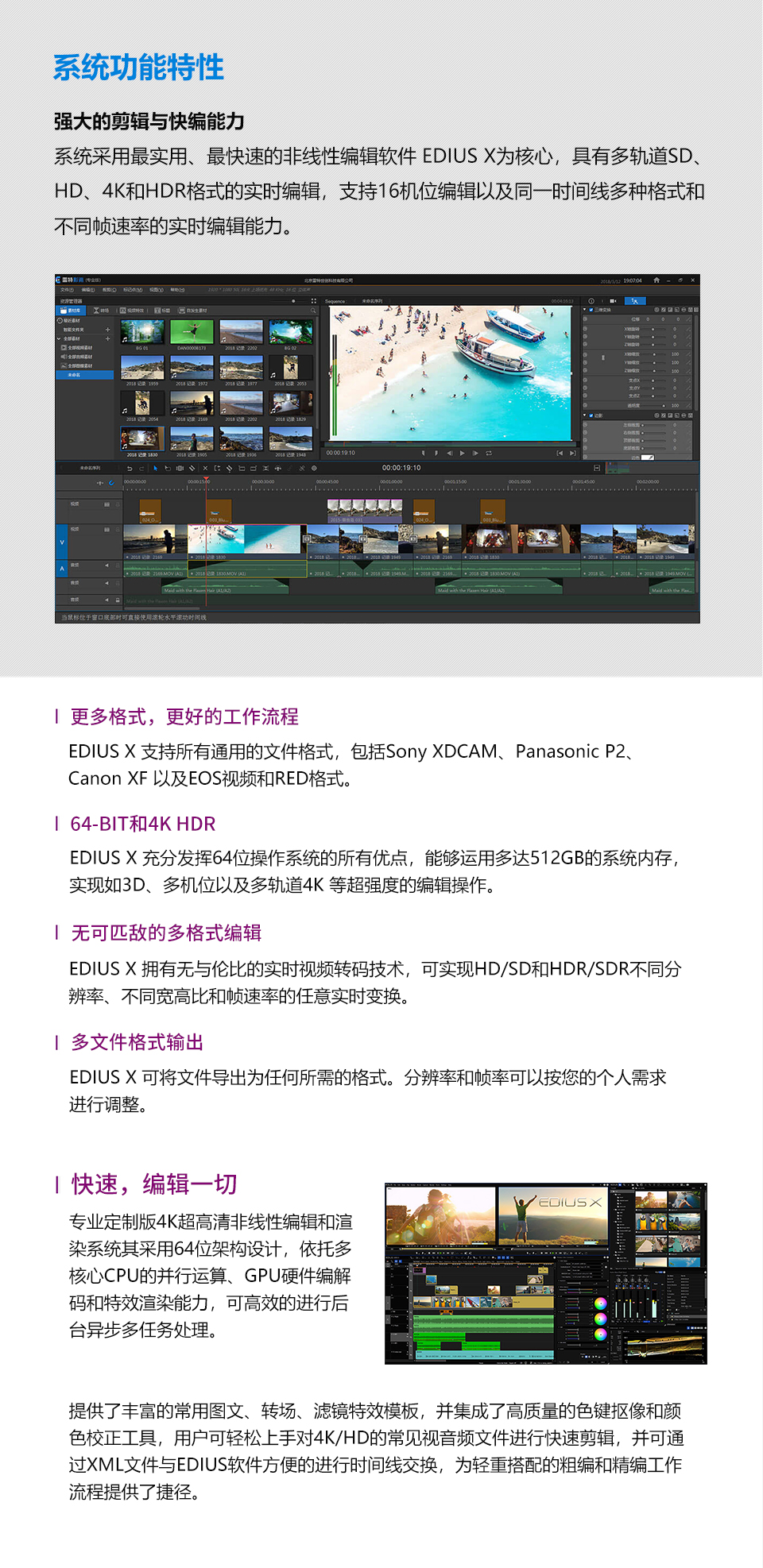The width and height of the screenshot is (763, 1568).
Task: Collapse the 全部素材 tree folder
Action: point(59,338)
